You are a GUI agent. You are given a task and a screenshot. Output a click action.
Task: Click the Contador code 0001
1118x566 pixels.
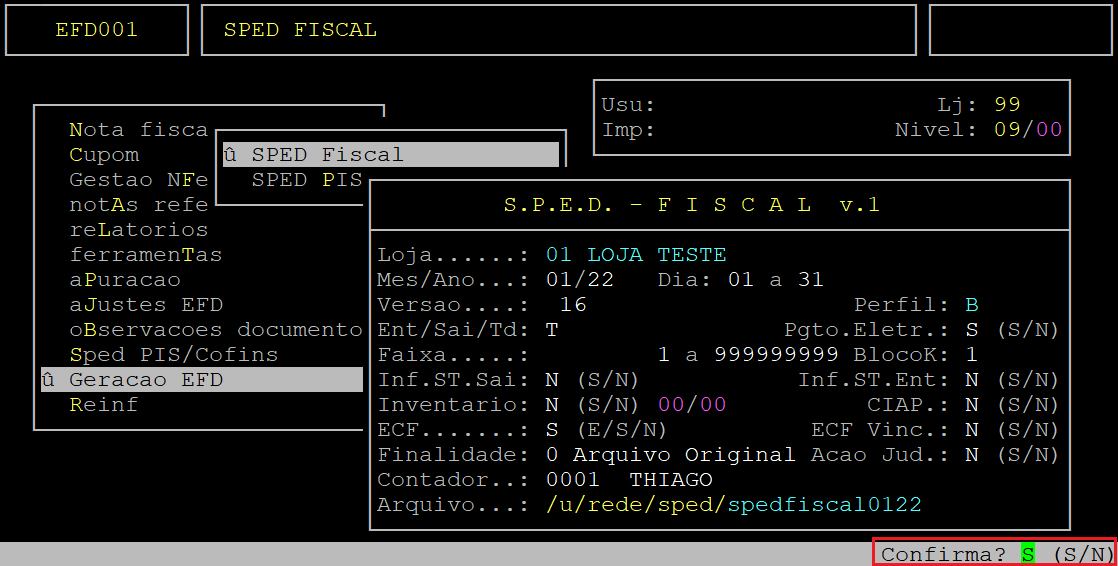click(x=573, y=479)
